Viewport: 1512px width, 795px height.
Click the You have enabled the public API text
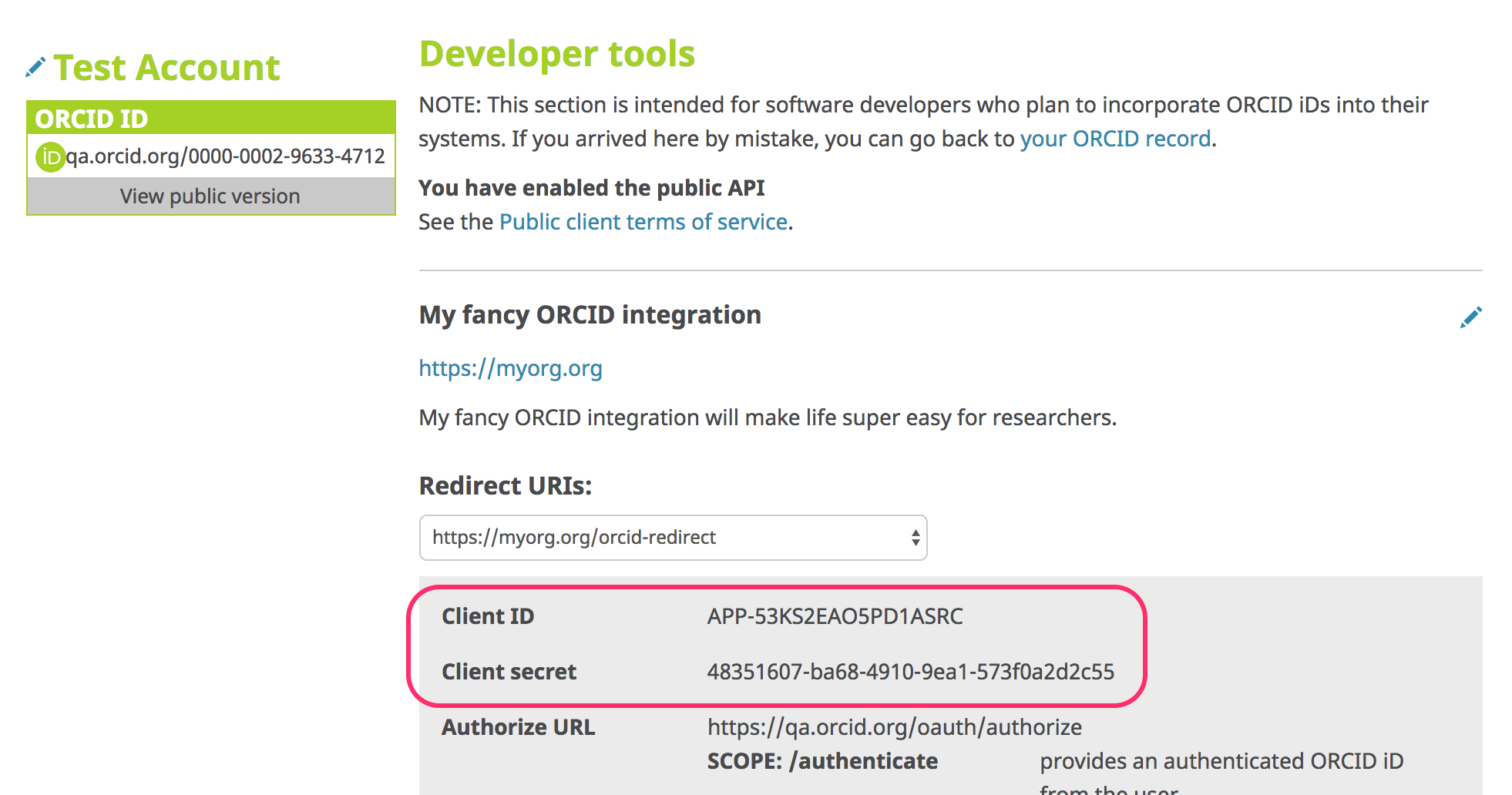(592, 188)
